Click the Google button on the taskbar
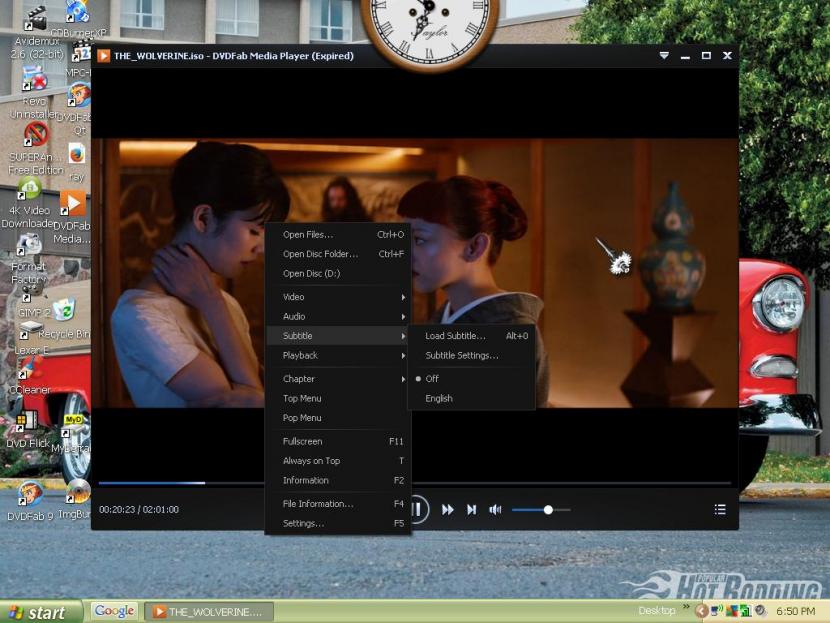The height and width of the screenshot is (623, 830). point(114,611)
